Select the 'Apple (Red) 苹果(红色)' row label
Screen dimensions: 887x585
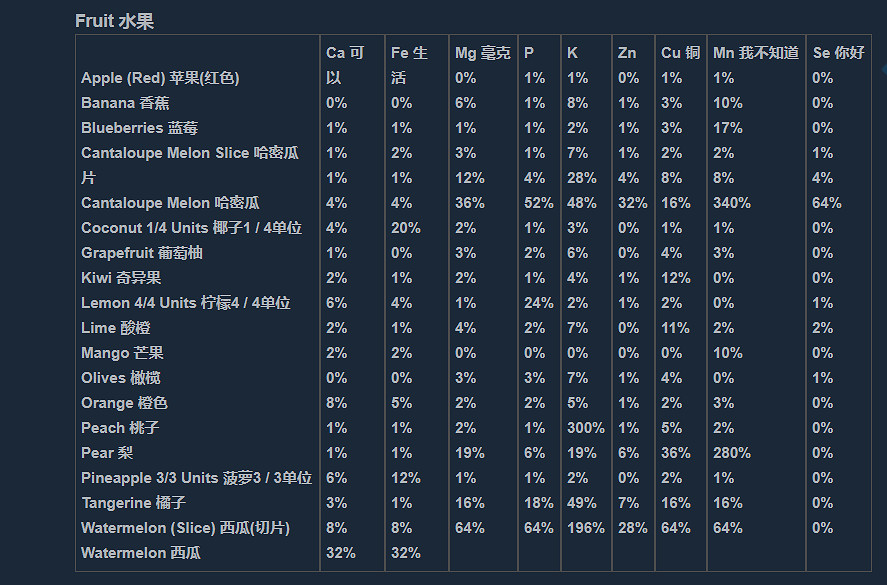coord(160,78)
